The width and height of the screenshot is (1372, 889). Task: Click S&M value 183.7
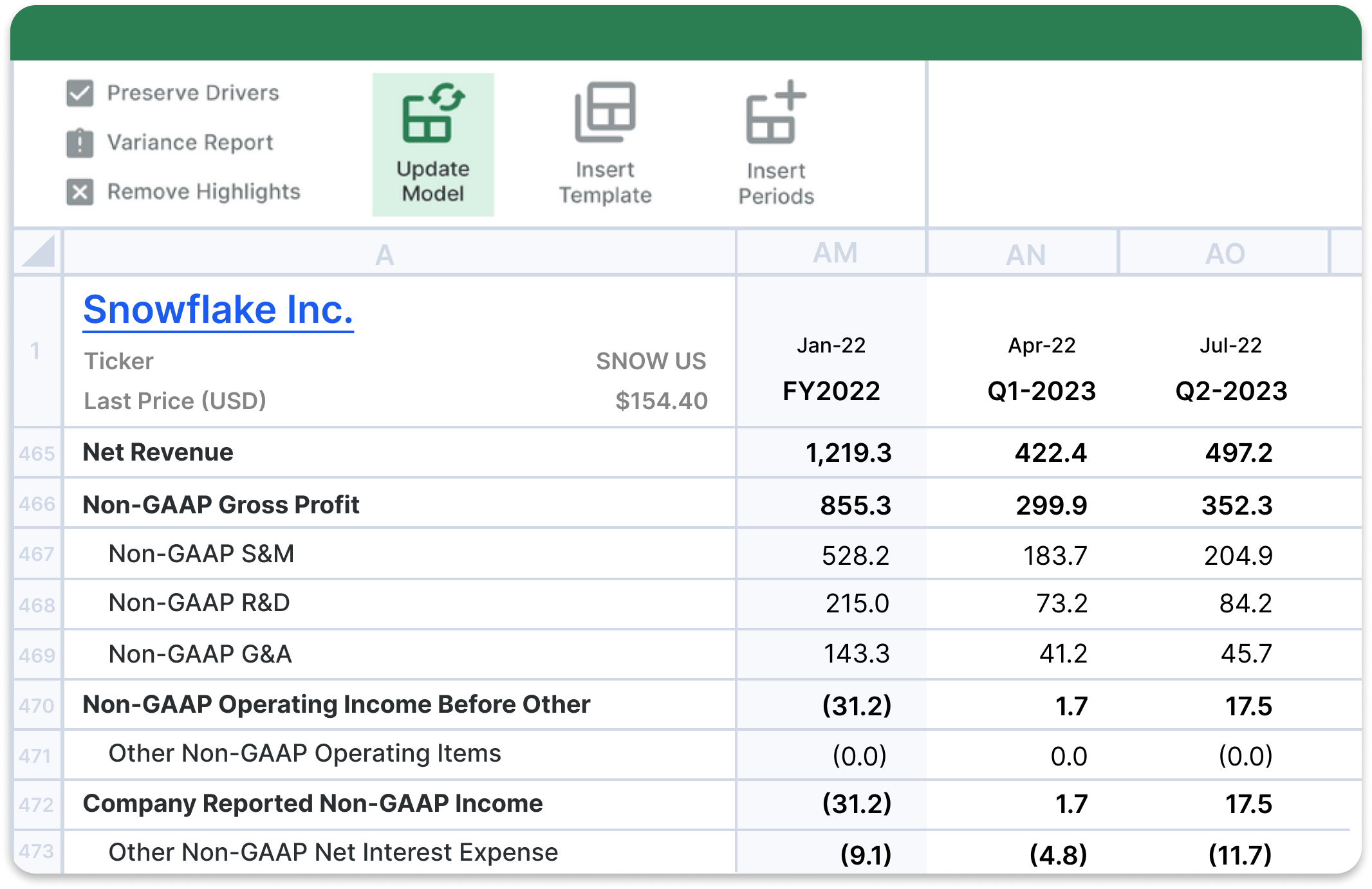pos(1055,556)
